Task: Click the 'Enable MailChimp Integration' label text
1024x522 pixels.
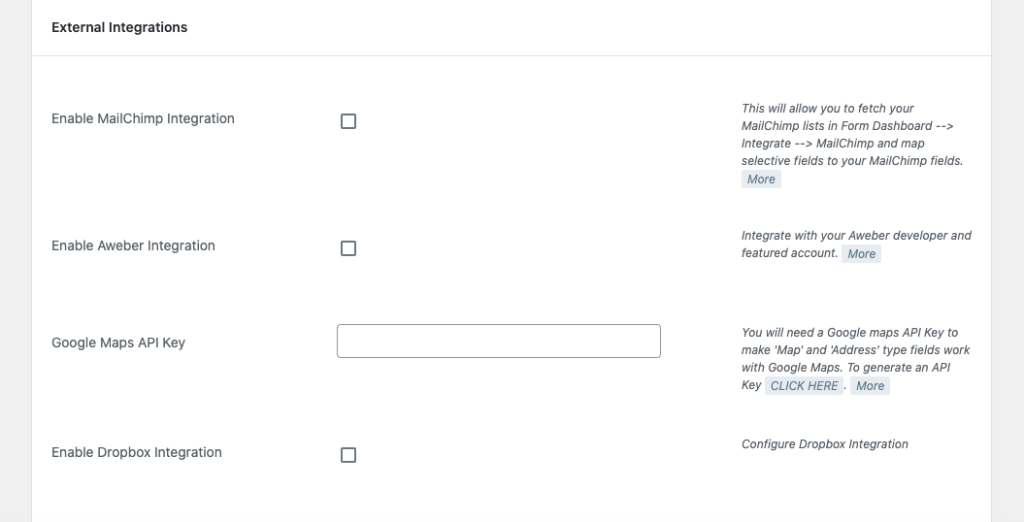Action: [x=143, y=119]
